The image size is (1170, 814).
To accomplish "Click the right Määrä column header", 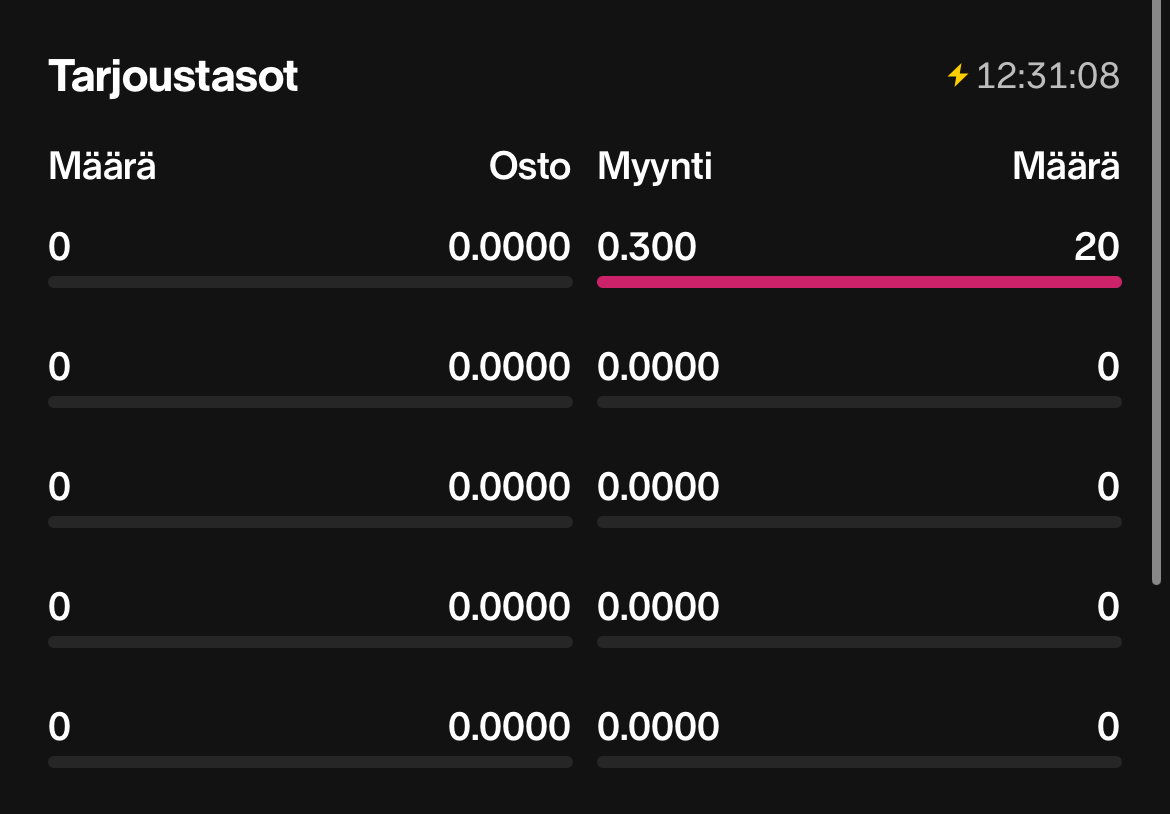I will 1066,166.
